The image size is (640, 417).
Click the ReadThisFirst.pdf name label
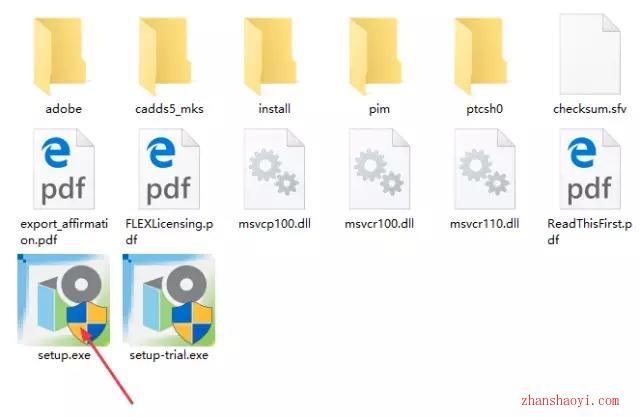pos(589,231)
